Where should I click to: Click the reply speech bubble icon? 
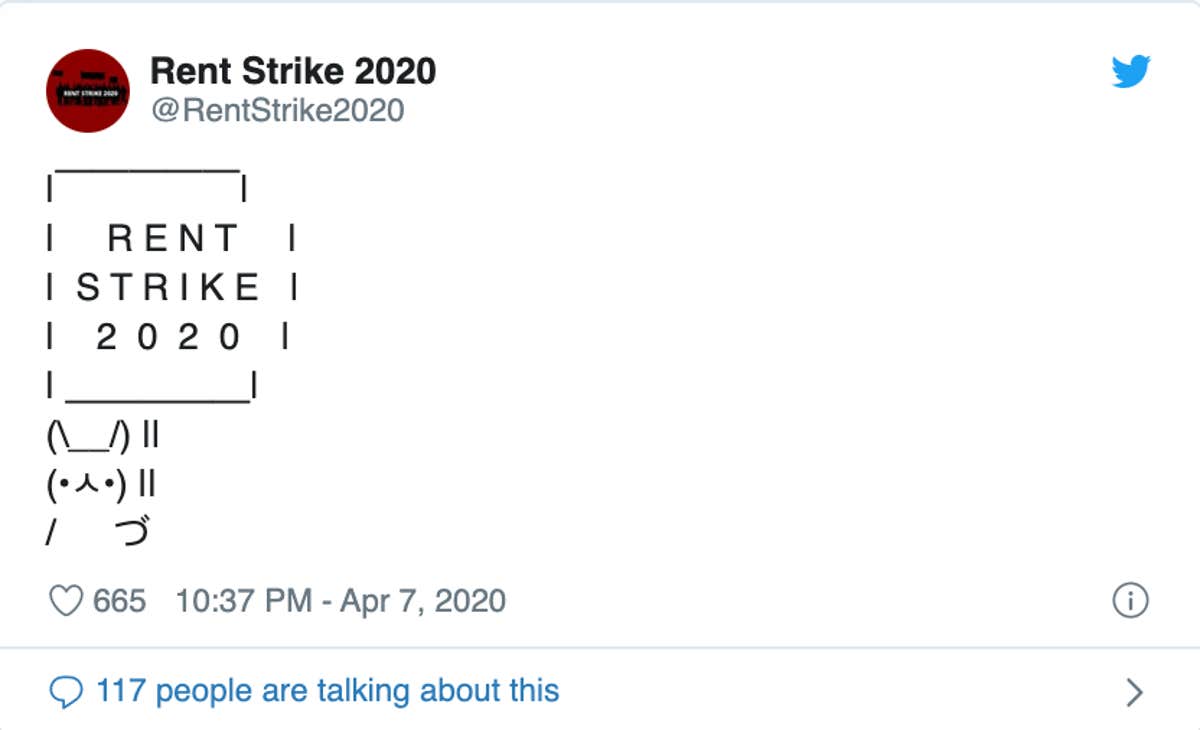69,690
